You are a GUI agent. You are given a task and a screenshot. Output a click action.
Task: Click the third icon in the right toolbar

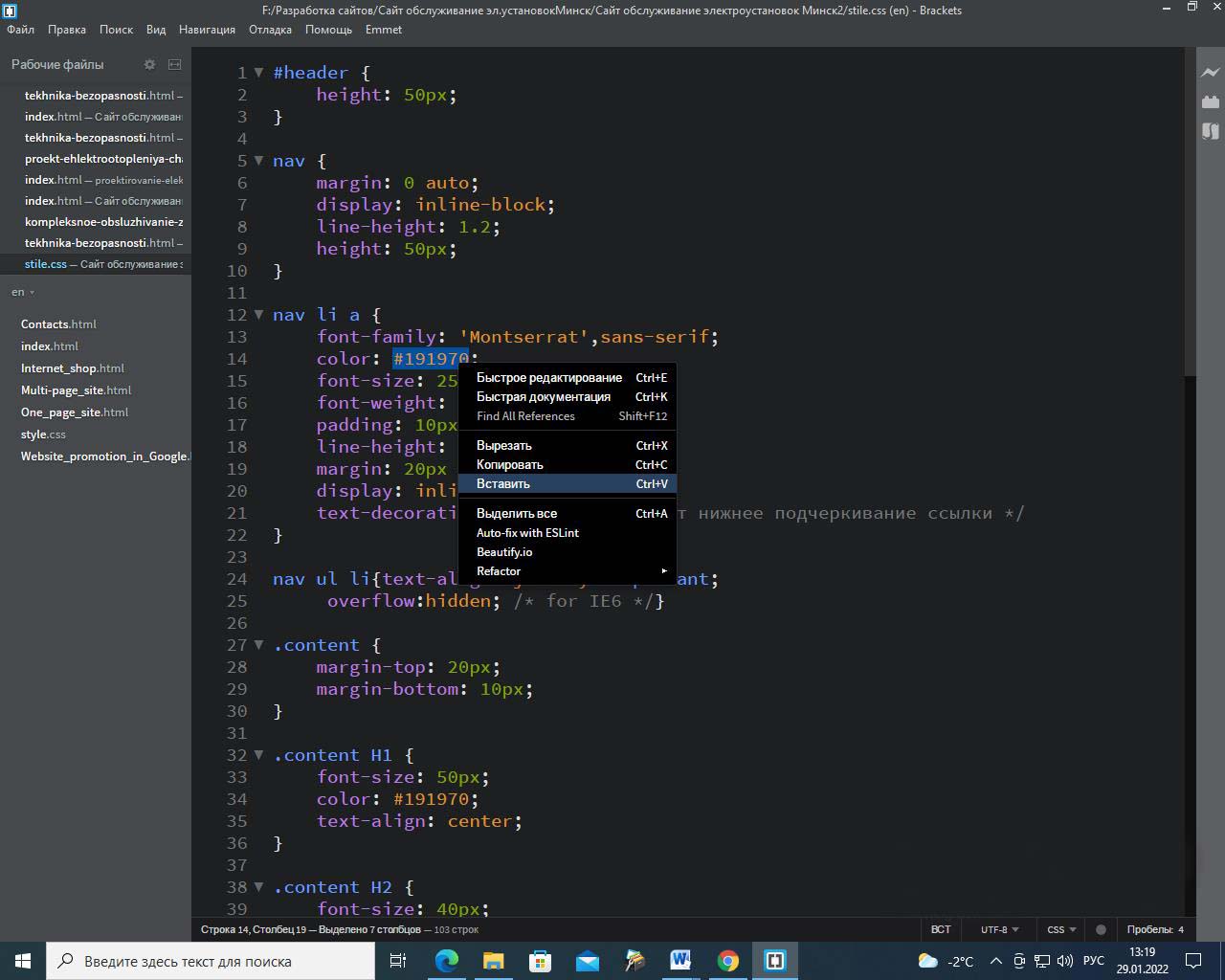[1211, 131]
